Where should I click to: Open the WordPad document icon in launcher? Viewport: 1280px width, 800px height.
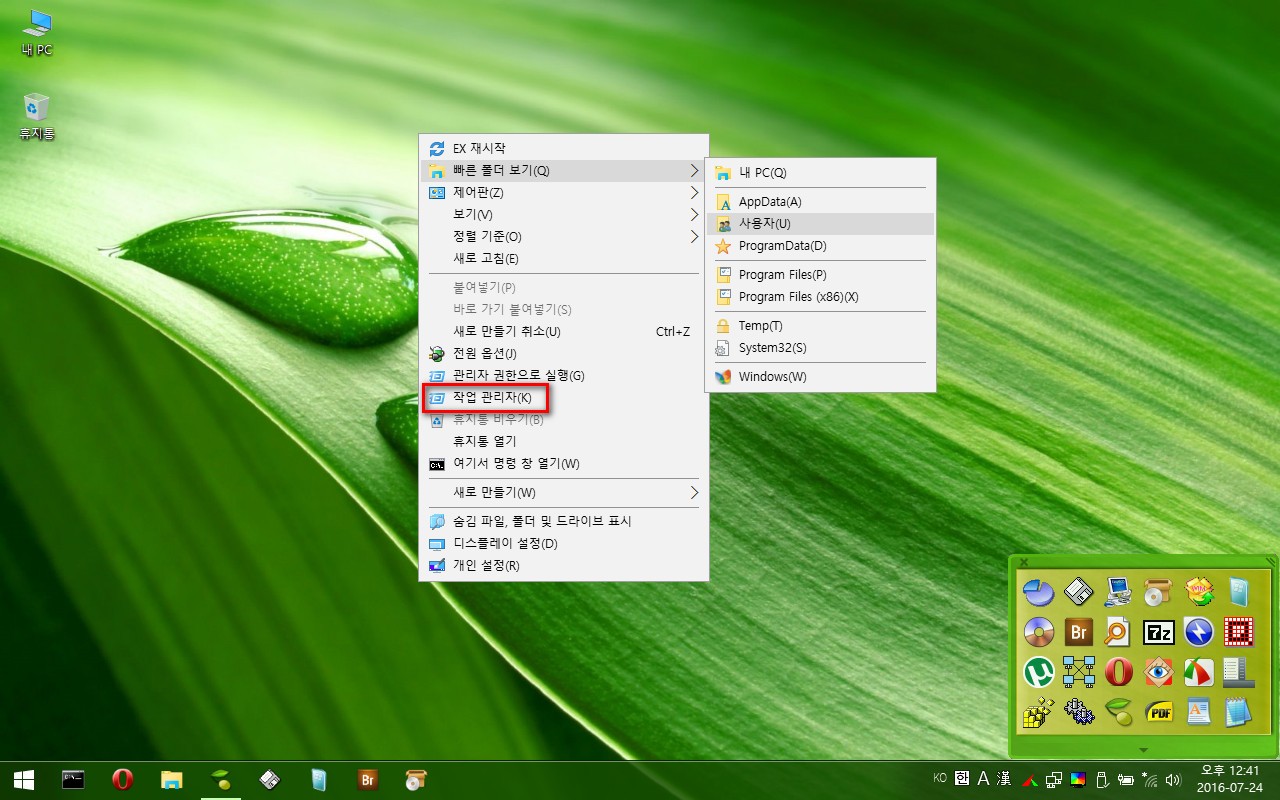(x=1198, y=712)
